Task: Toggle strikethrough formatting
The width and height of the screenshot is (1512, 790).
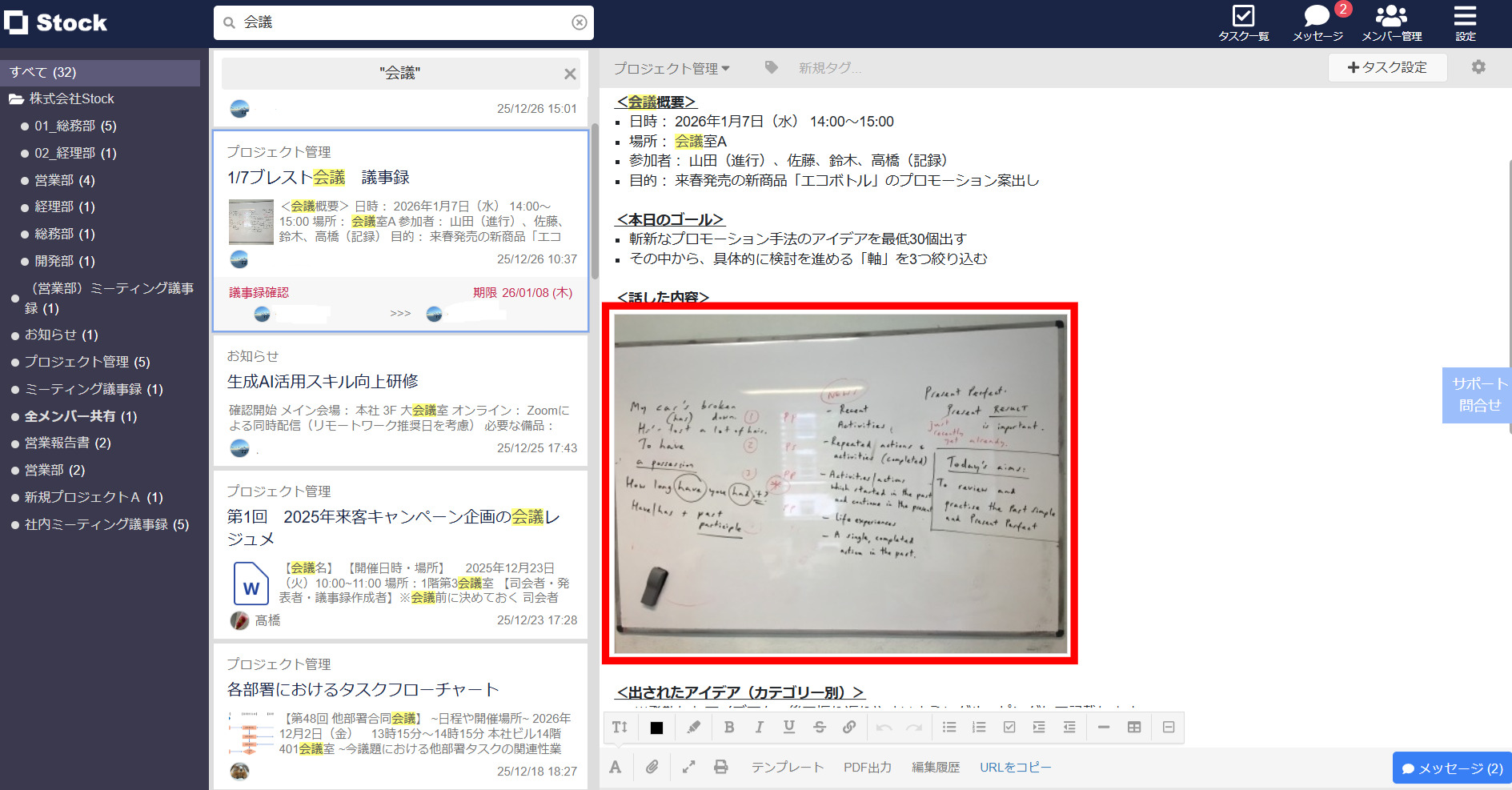Action: pyautogui.click(x=820, y=727)
